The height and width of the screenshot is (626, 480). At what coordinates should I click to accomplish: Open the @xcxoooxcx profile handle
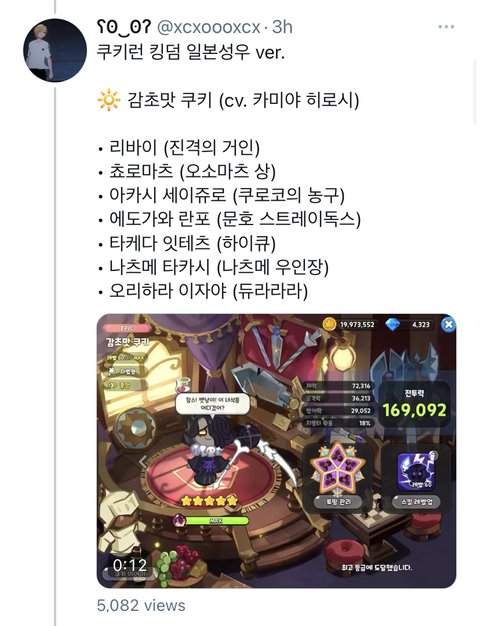click(x=209, y=27)
